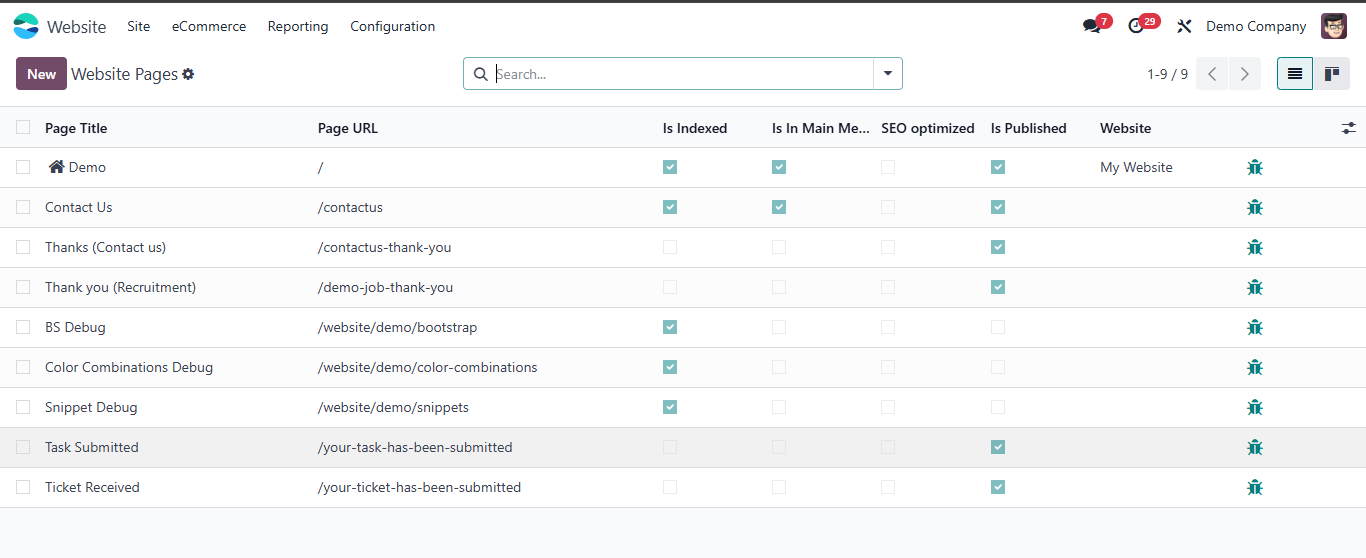1366x558 pixels.
Task: Open the Configuration menu
Action: [x=393, y=26]
